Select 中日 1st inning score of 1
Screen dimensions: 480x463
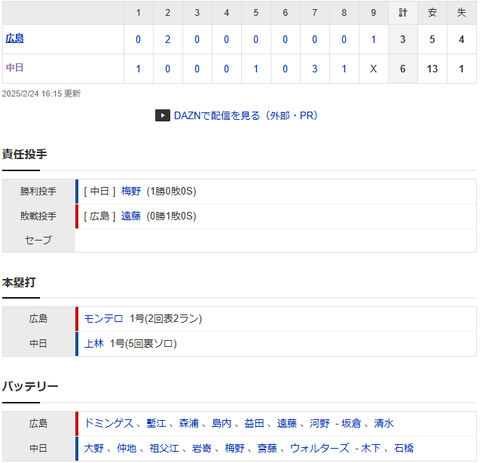click(138, 69)
